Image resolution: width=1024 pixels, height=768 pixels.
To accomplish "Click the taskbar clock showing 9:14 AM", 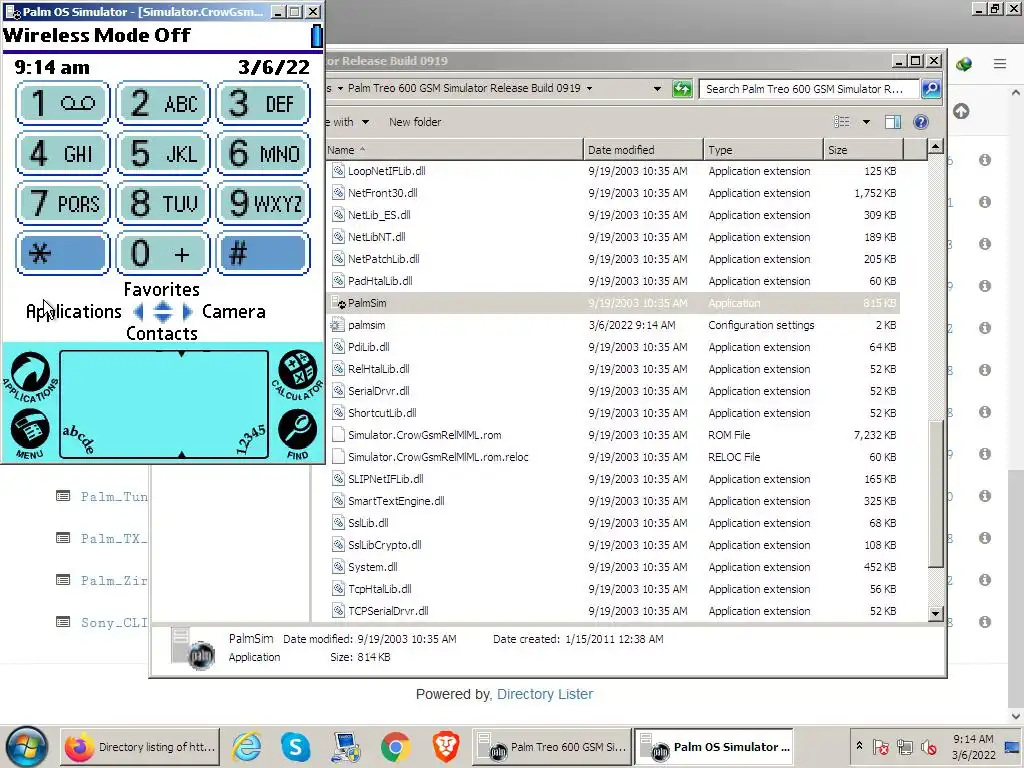I will [973, 746].
